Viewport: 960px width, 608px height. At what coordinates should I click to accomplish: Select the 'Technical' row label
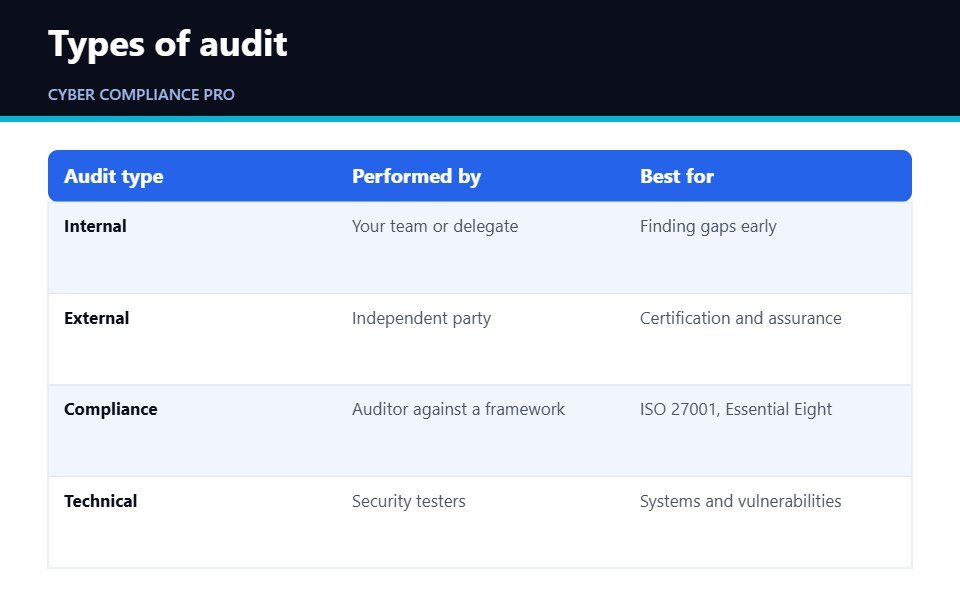[x=101, y=501]
